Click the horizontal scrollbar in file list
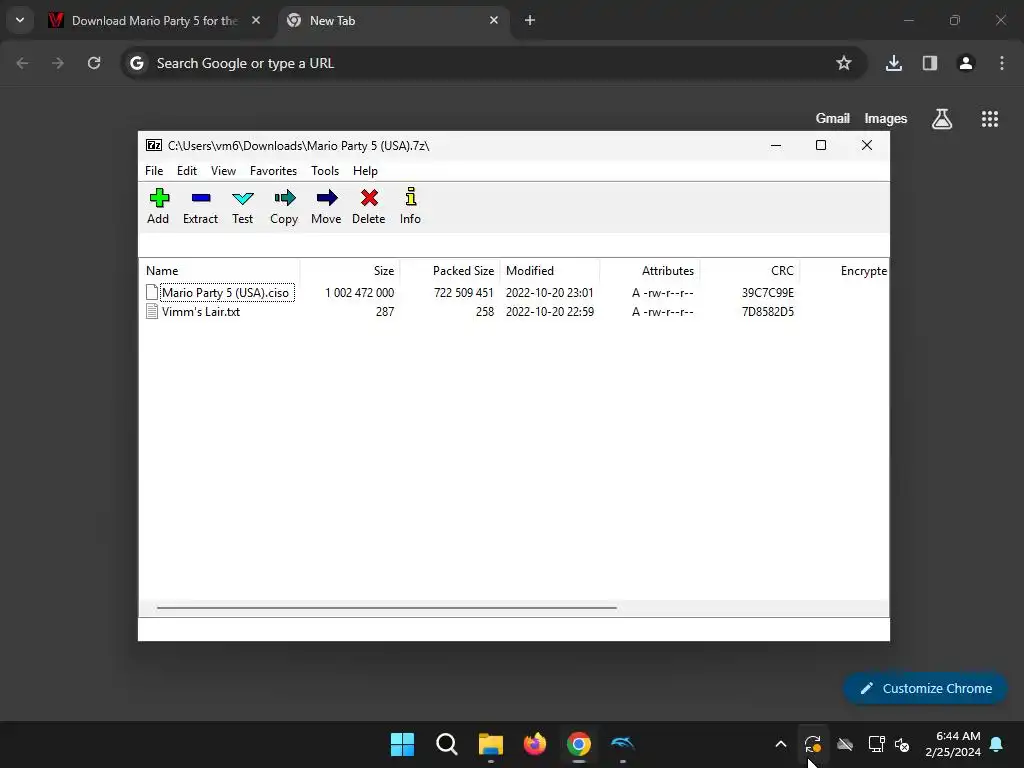The image size is (1024, 768). (387, 607)
